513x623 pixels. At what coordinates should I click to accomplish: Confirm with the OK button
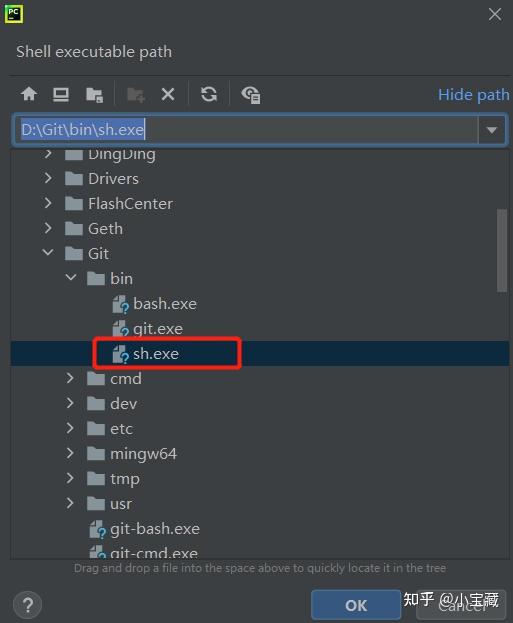pyautogui.click(x=356, y=605)
